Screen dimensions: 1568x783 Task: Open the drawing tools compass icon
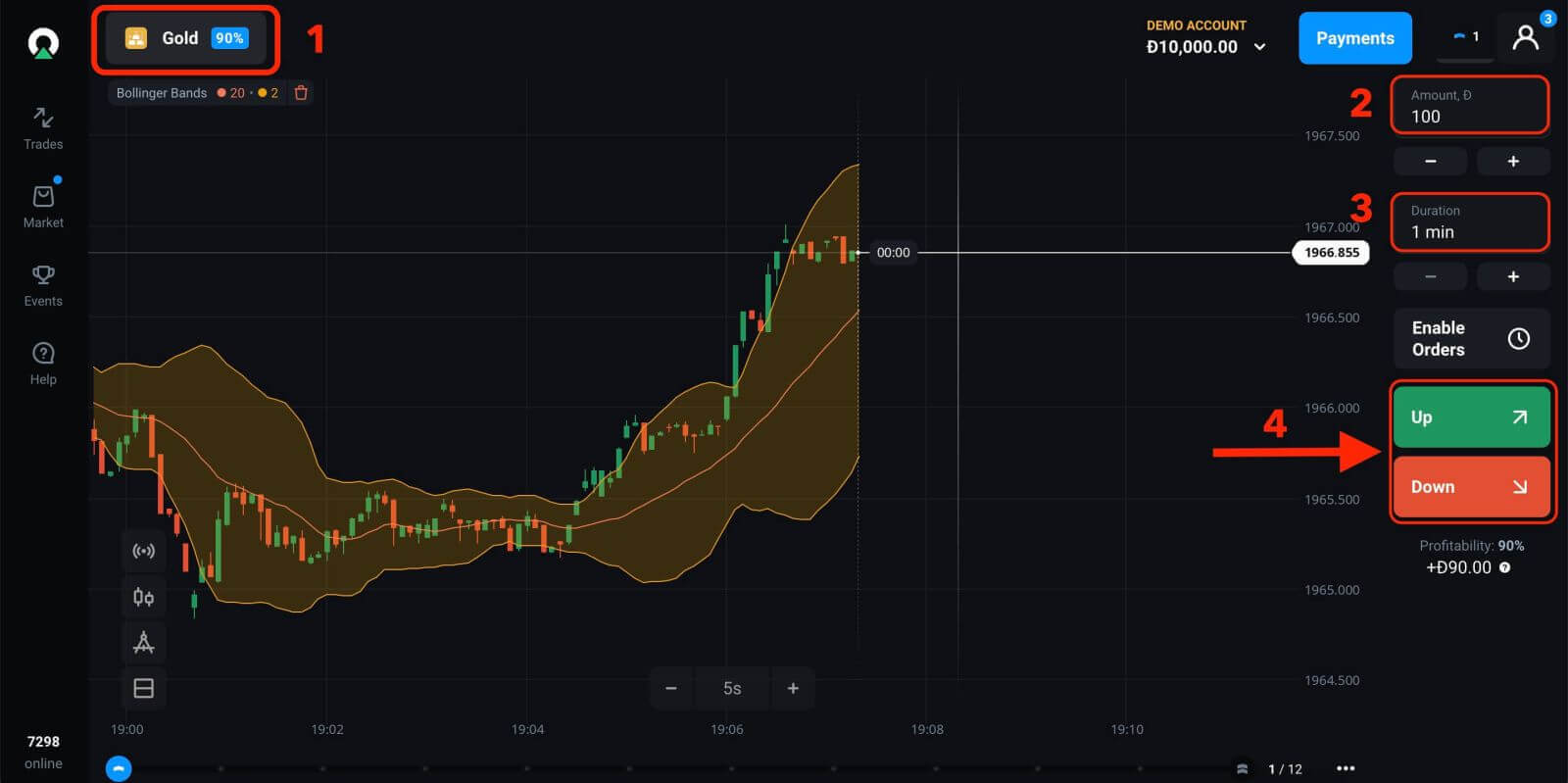(143, 643)
